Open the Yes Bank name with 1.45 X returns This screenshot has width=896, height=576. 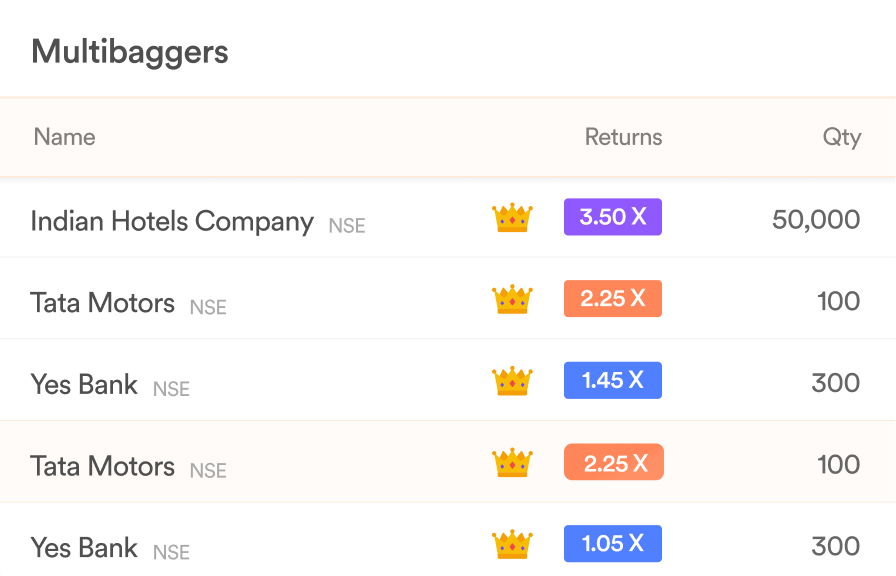84,384
